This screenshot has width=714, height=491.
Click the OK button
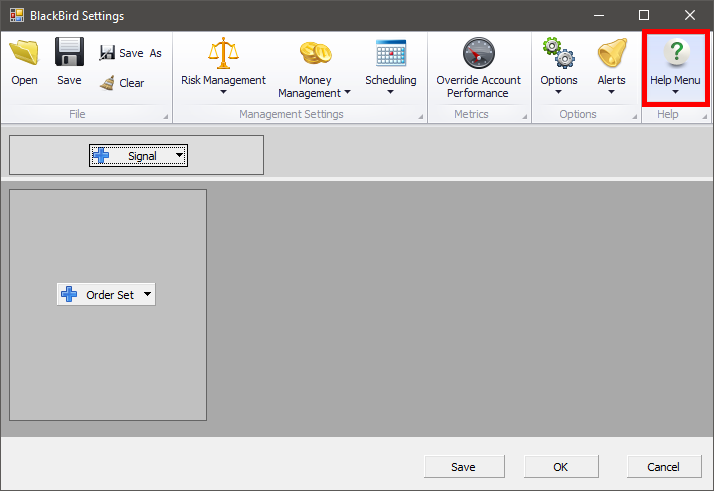pyautogui.click(x=561, y=467)
